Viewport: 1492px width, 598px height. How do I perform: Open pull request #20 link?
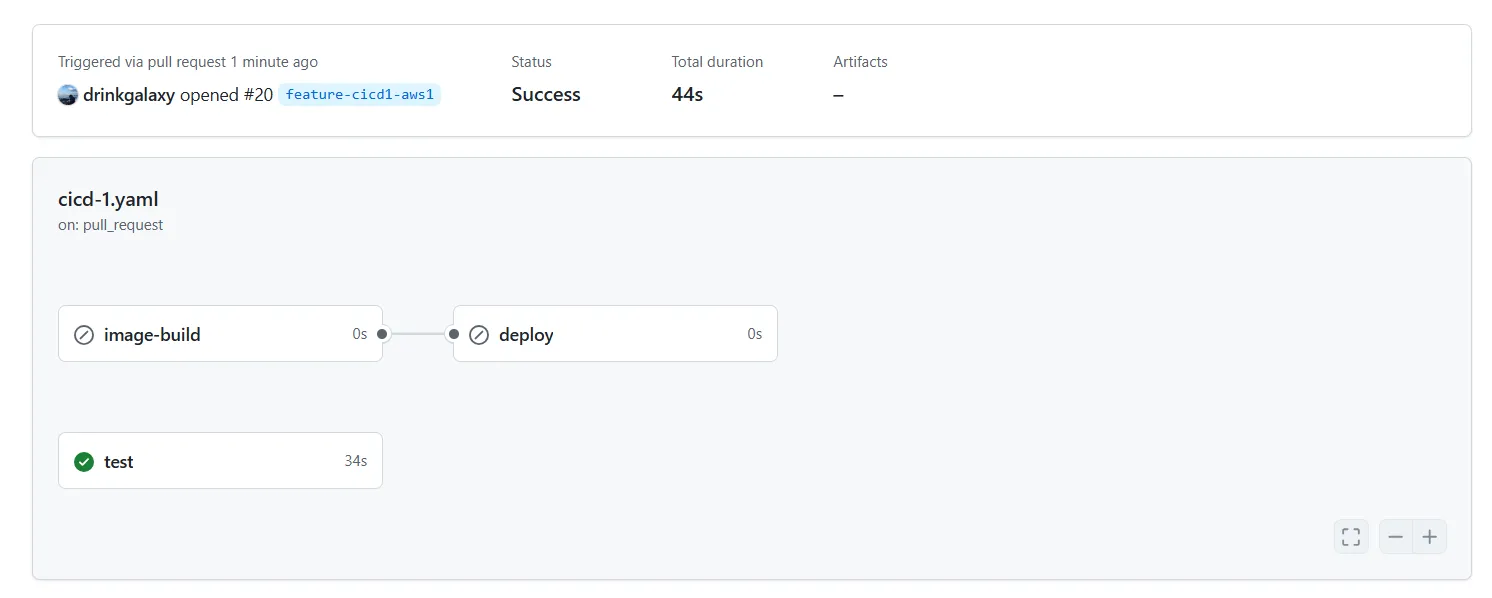pos(257,95)
